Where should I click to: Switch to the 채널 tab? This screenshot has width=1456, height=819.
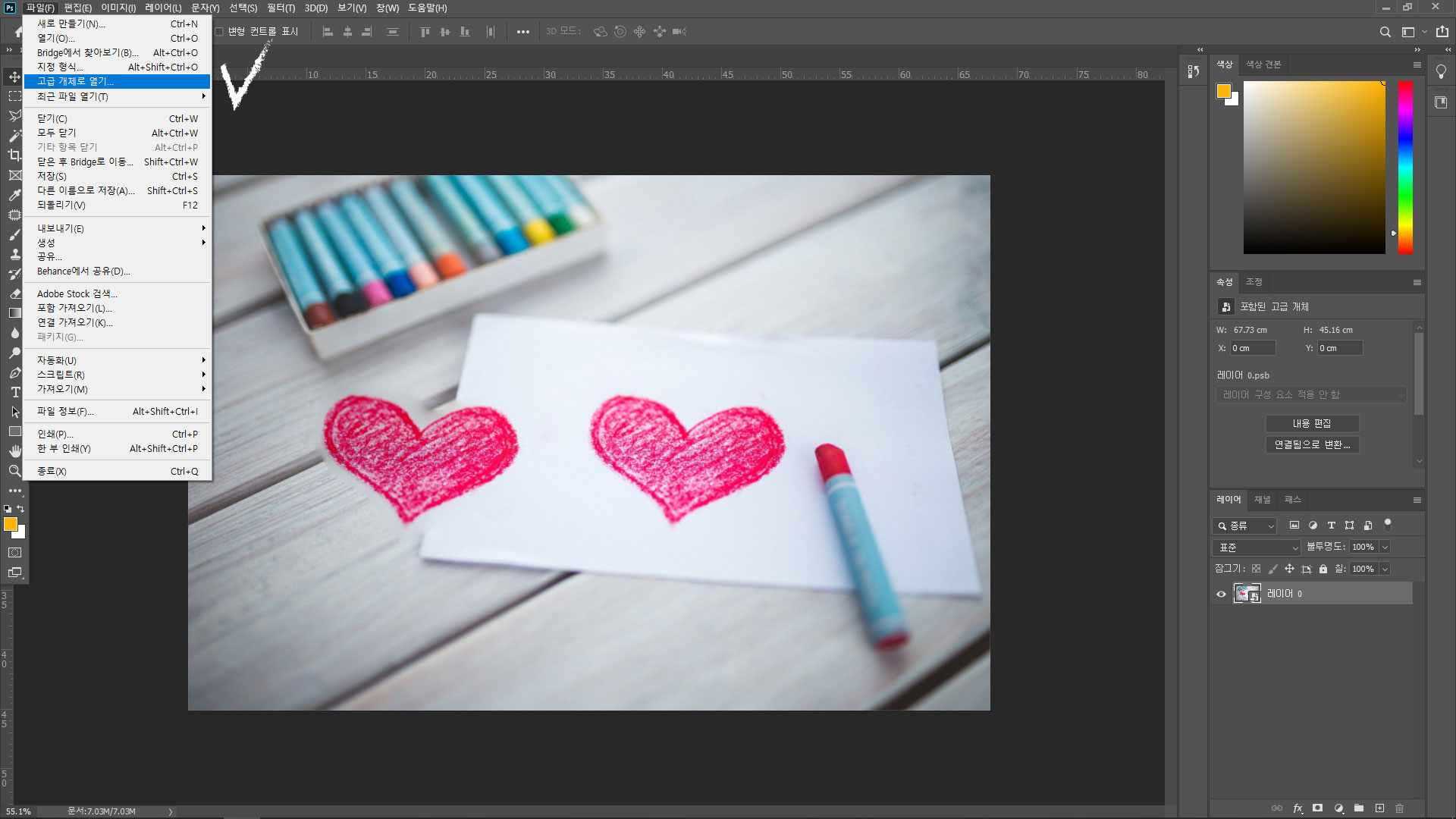pos(1262,500)
